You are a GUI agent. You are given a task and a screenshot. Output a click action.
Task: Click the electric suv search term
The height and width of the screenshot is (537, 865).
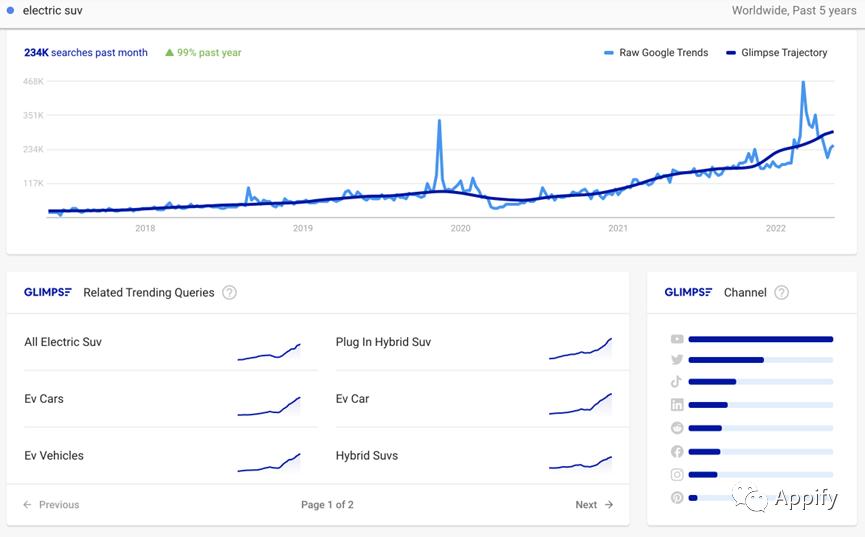[52, 11]
